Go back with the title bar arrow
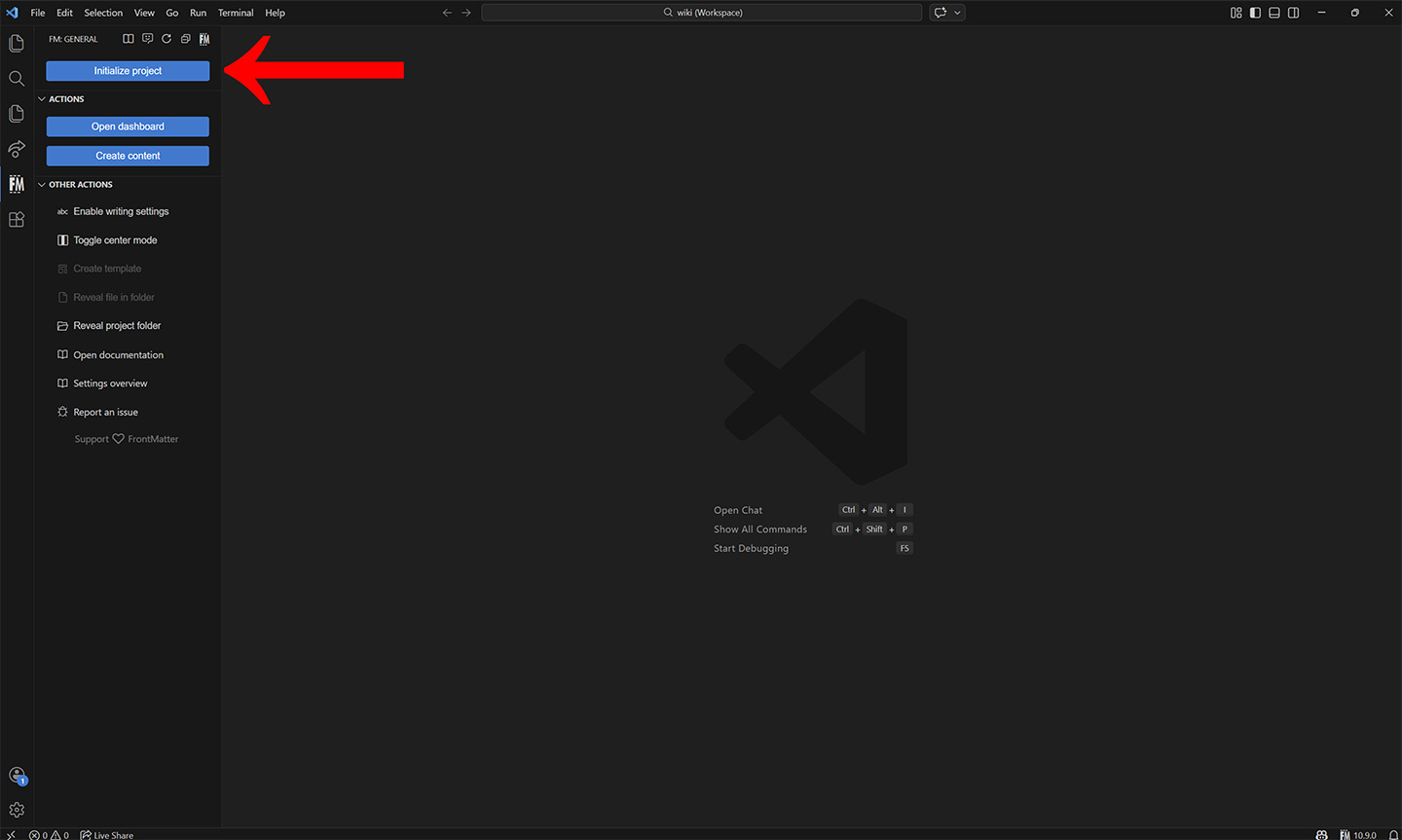The width and height of the screenshot is (1402, 840). [x=447, y=13]
